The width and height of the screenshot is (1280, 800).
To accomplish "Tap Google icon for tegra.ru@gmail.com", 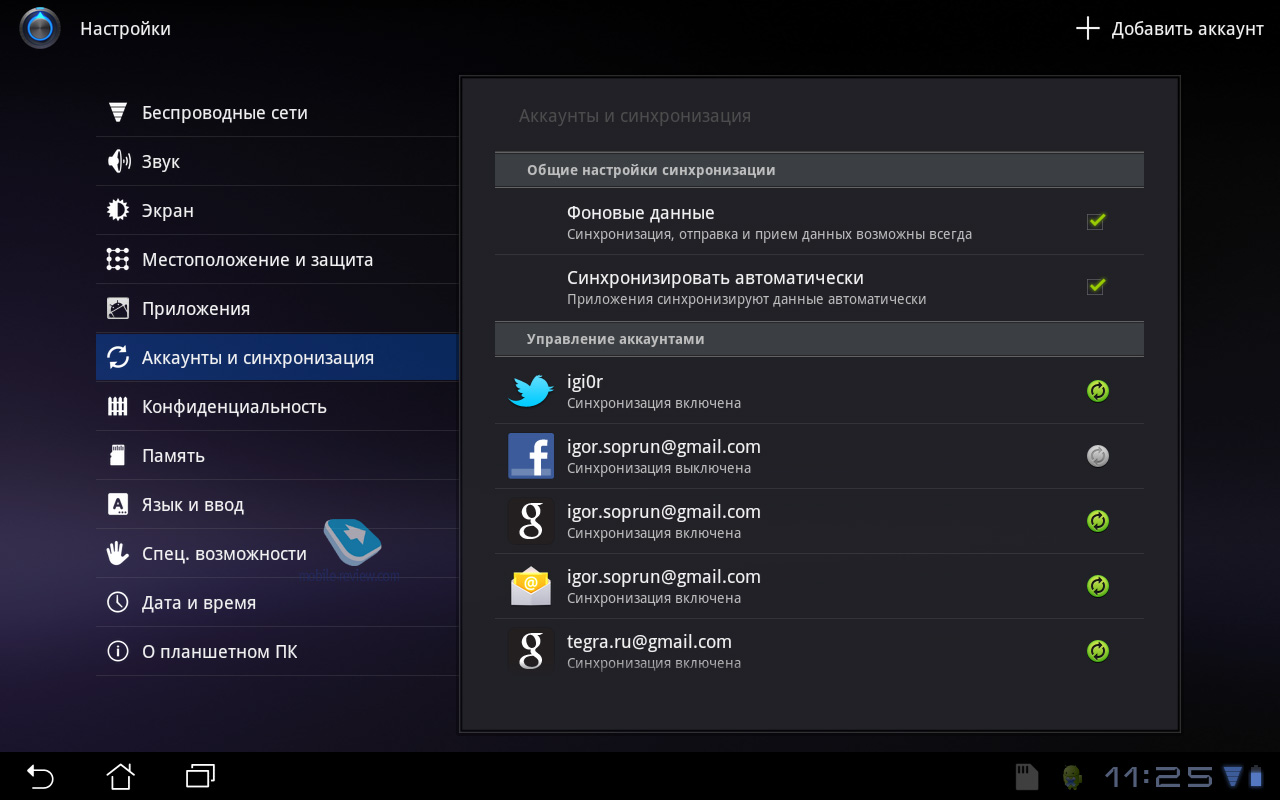I will (x=530, y=651).
